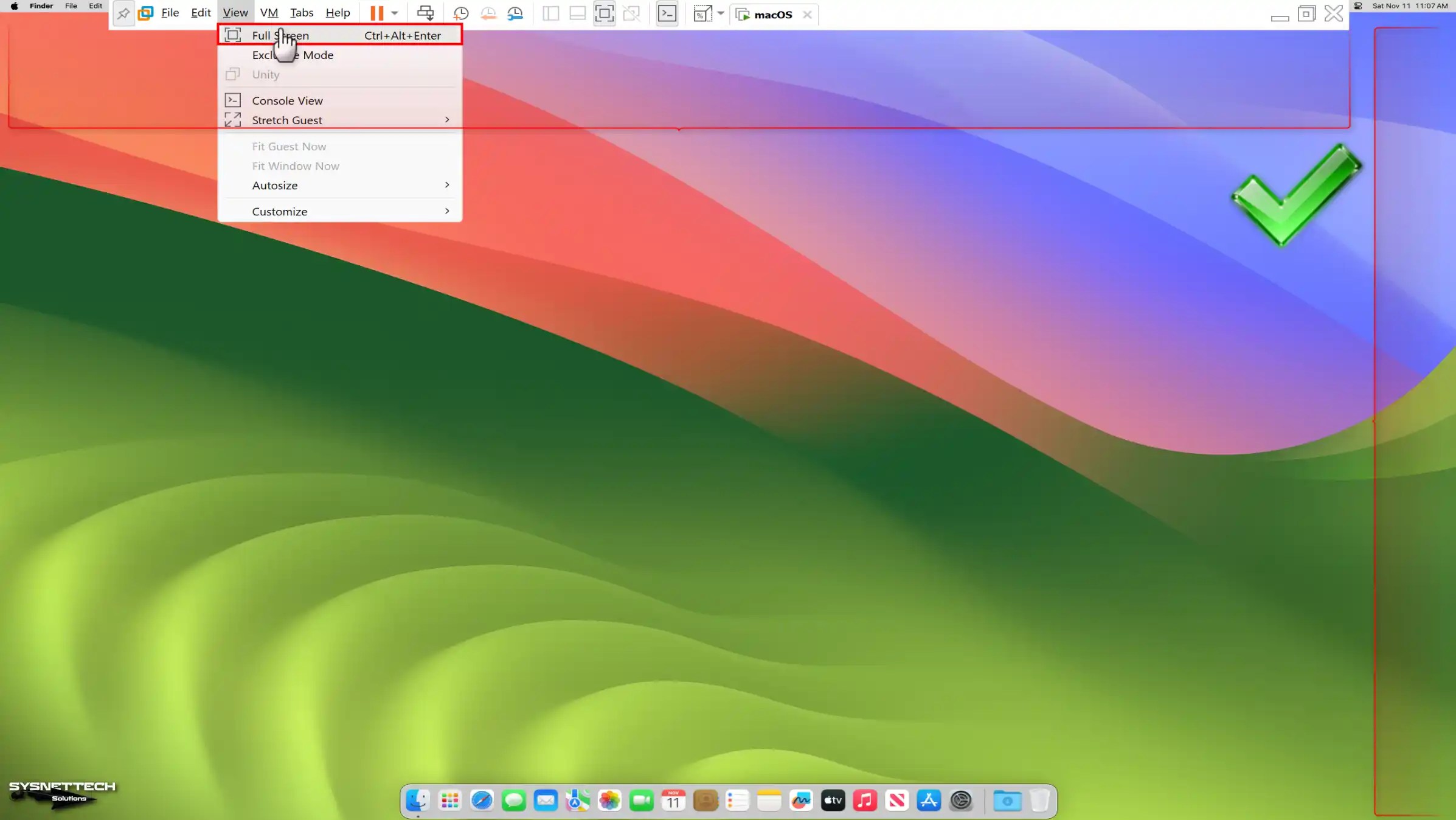The image size is (1456, 820).
Task: Click the Revert Snapshot toolbar icon
Action: pos(488,13)
